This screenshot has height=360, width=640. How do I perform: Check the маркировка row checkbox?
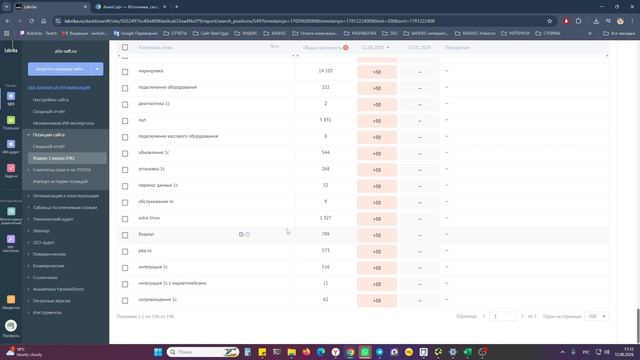[x=125, y=72]
